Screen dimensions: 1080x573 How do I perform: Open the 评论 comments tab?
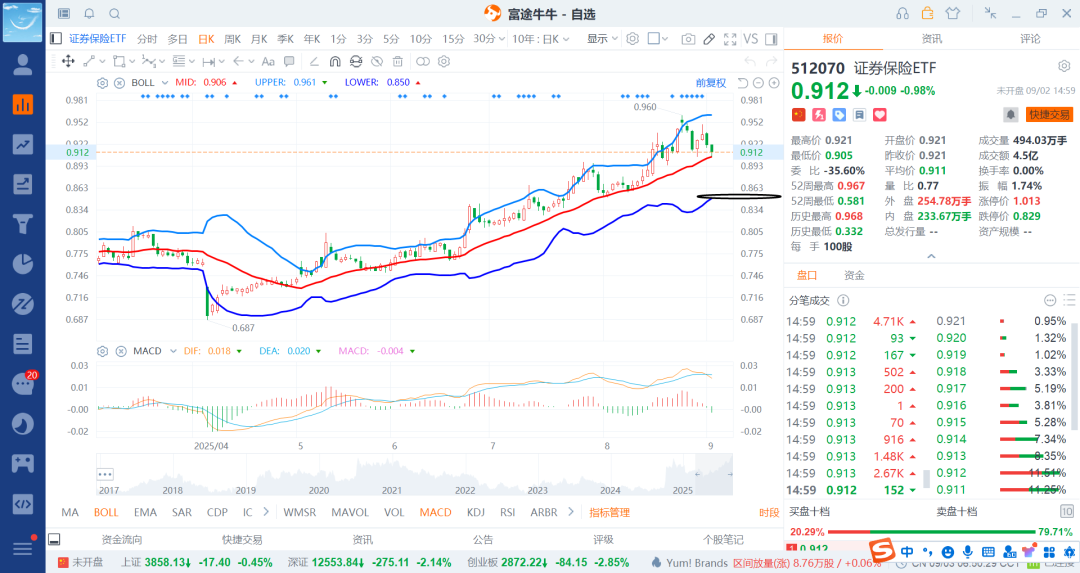click(x=1030, y=39)
